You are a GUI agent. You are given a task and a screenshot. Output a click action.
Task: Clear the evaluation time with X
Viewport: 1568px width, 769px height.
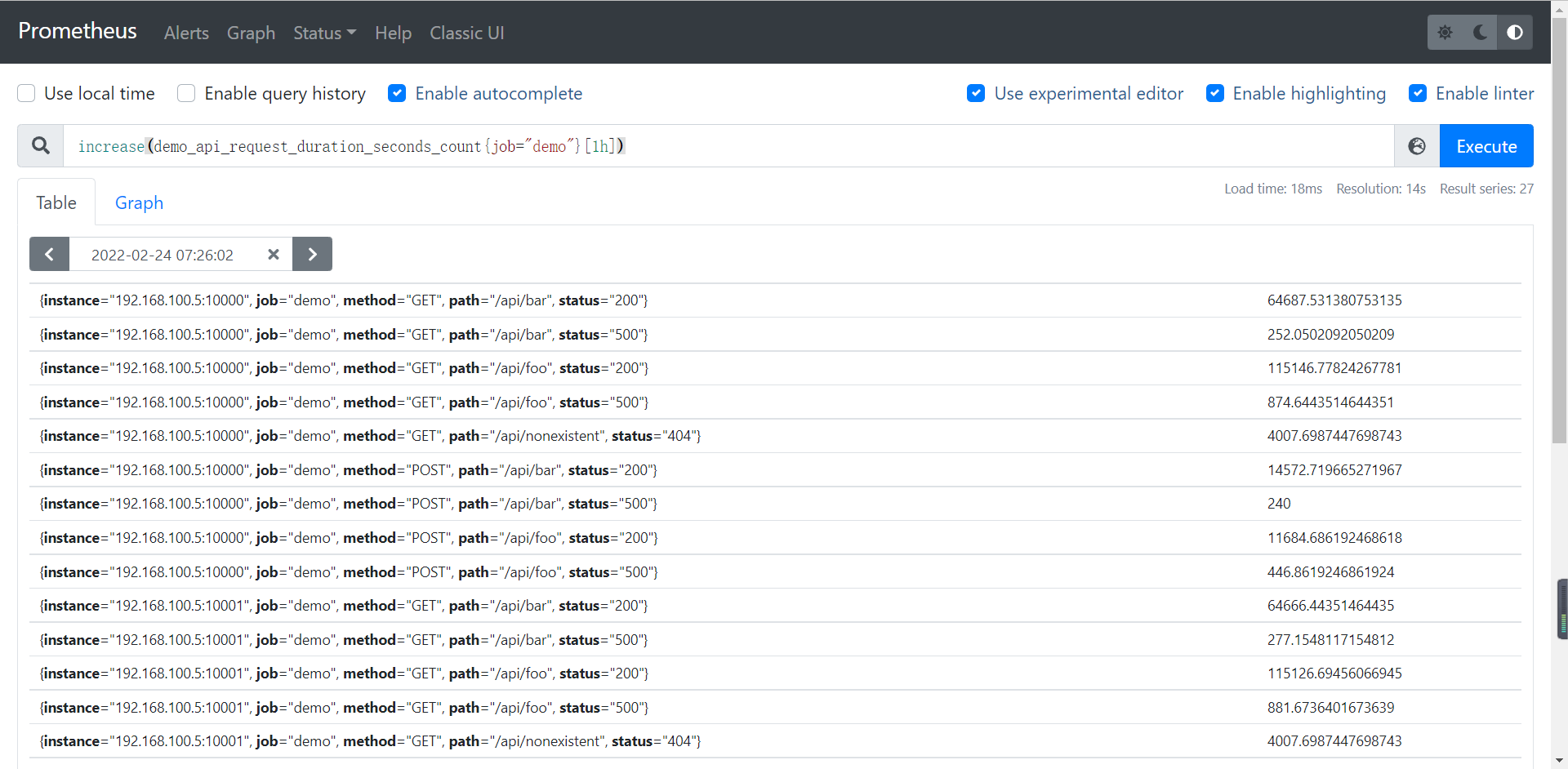click(274, 254)
